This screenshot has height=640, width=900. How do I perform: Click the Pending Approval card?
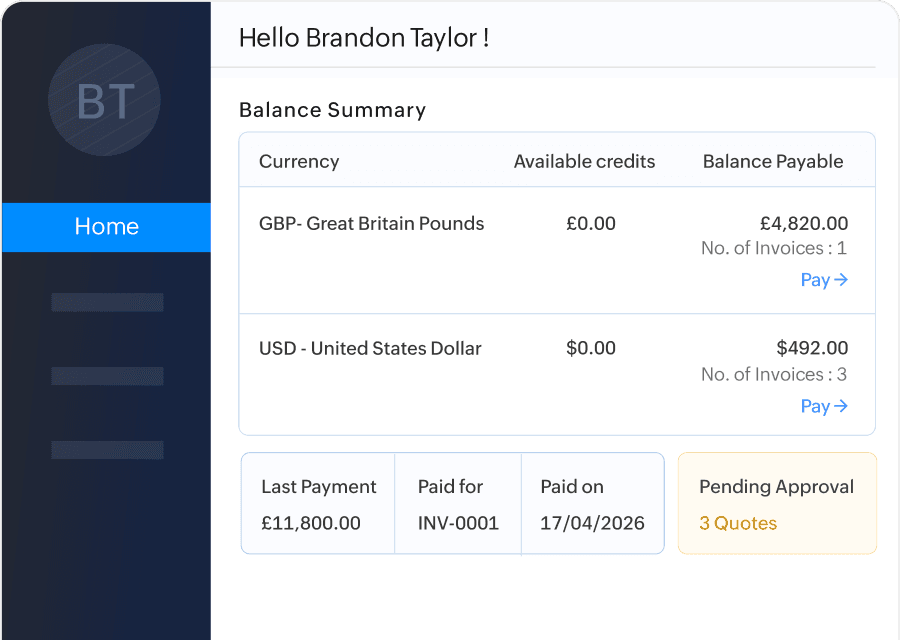tap(777, 503)
